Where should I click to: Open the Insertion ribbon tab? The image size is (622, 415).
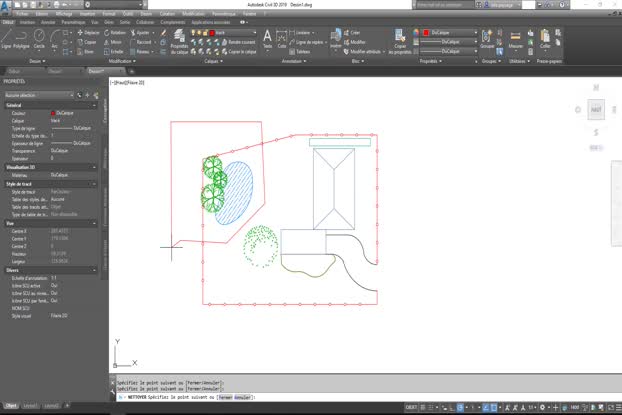(27, 20)
